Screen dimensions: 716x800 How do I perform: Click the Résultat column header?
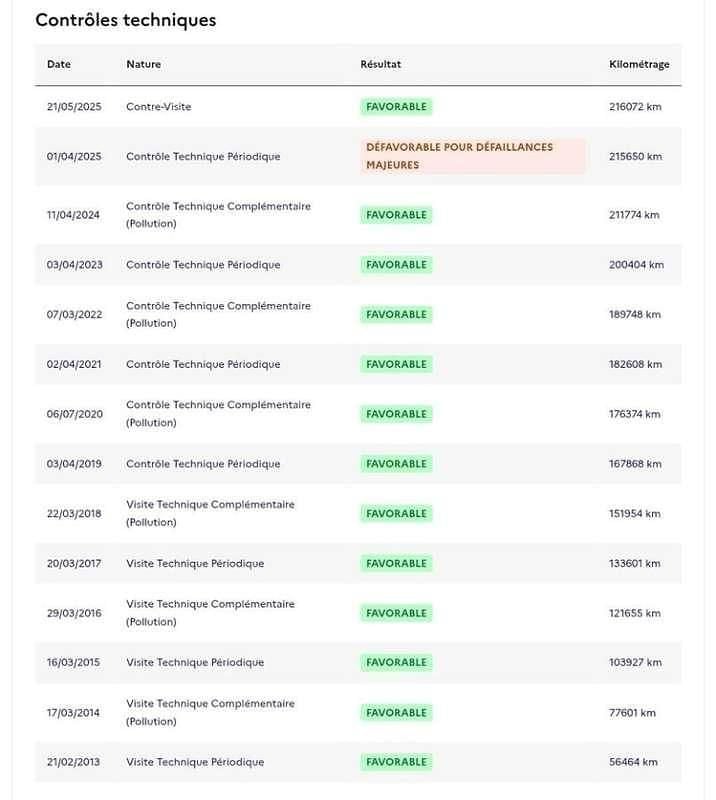(x=380, y=65)
